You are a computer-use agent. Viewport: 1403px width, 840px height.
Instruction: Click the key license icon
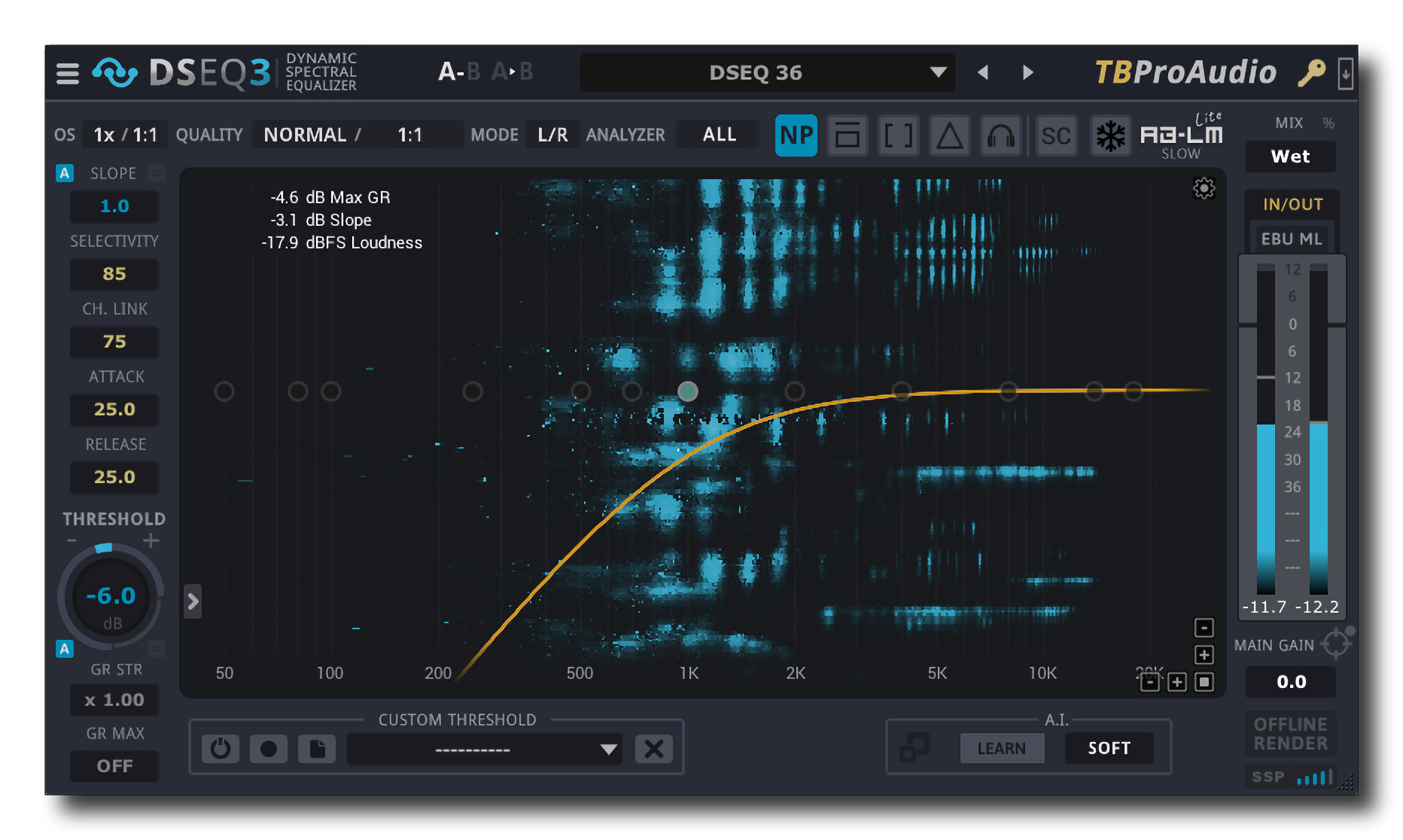coord(1311,72)
